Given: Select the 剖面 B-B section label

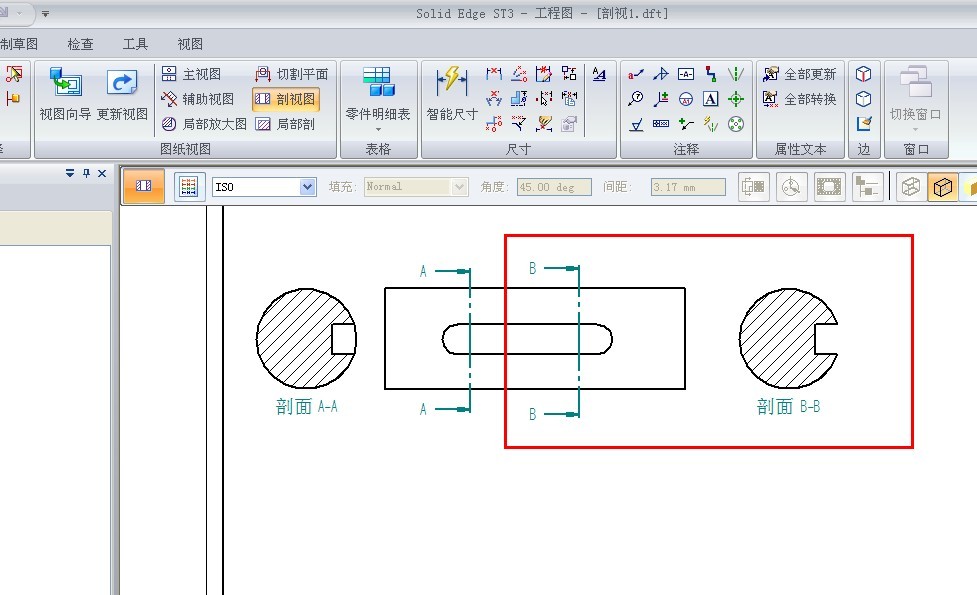Looking at the screenshot, I should (x=788, y=407).
